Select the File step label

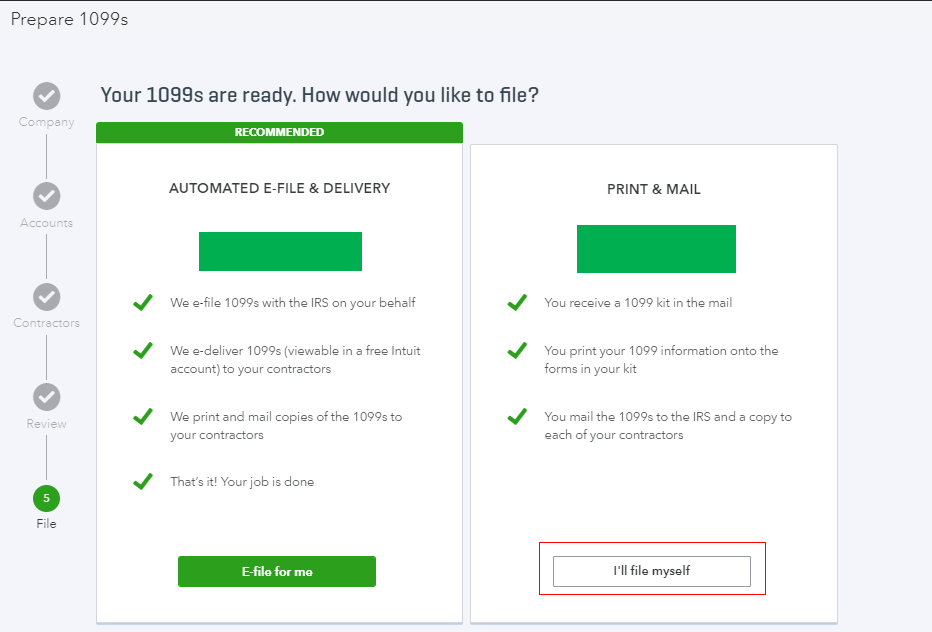tap(46, 524)
